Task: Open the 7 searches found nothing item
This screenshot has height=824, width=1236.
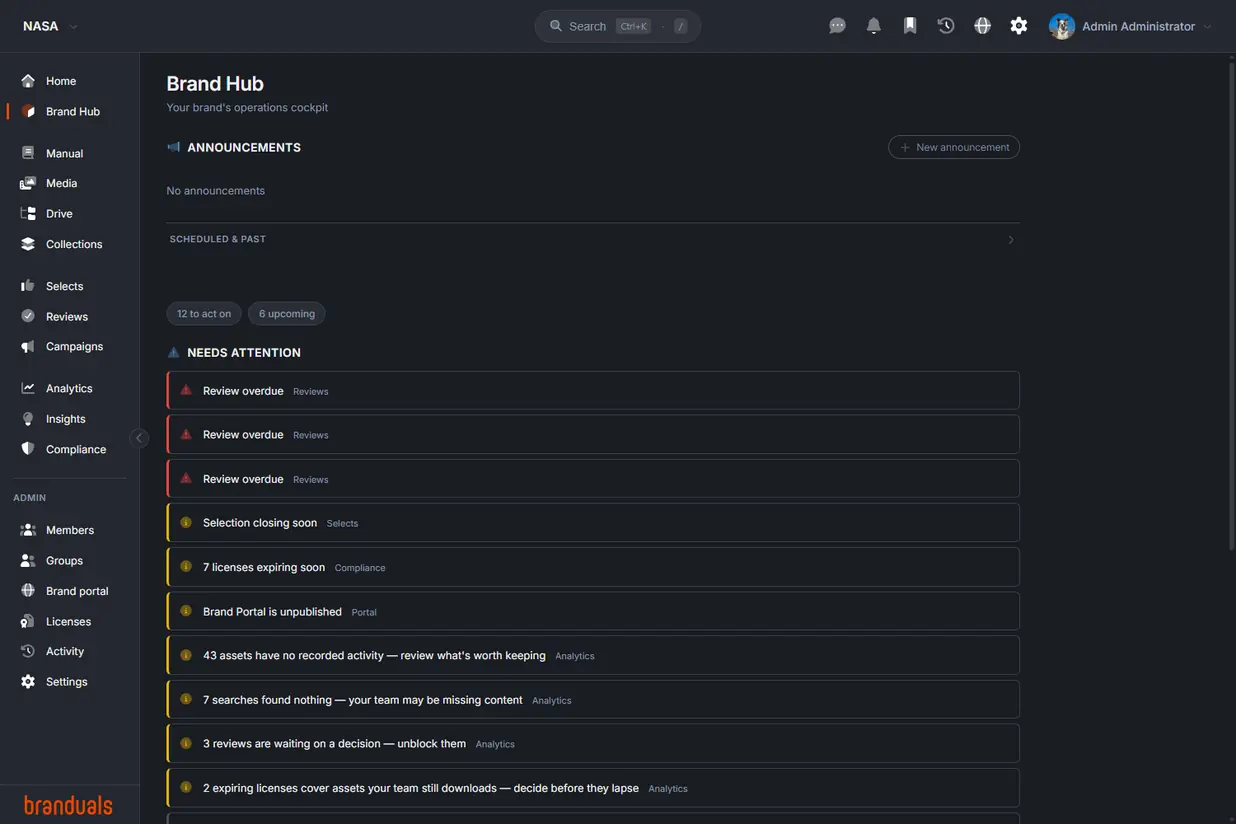Action: tap(593, 700)
